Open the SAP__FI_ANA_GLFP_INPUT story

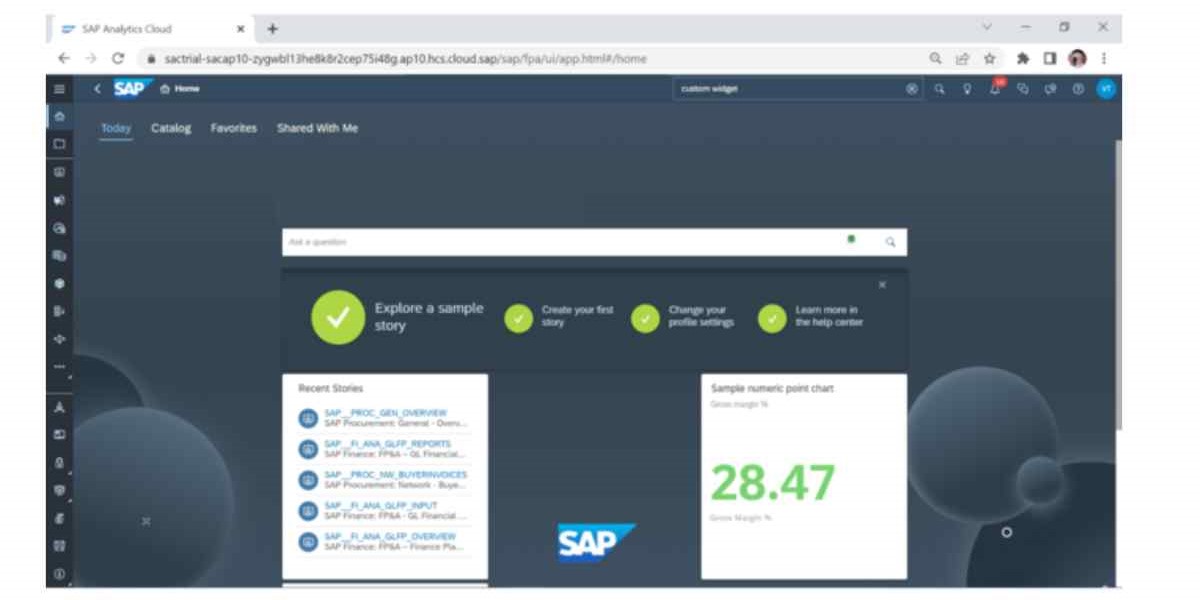click(x=381, y=506)
